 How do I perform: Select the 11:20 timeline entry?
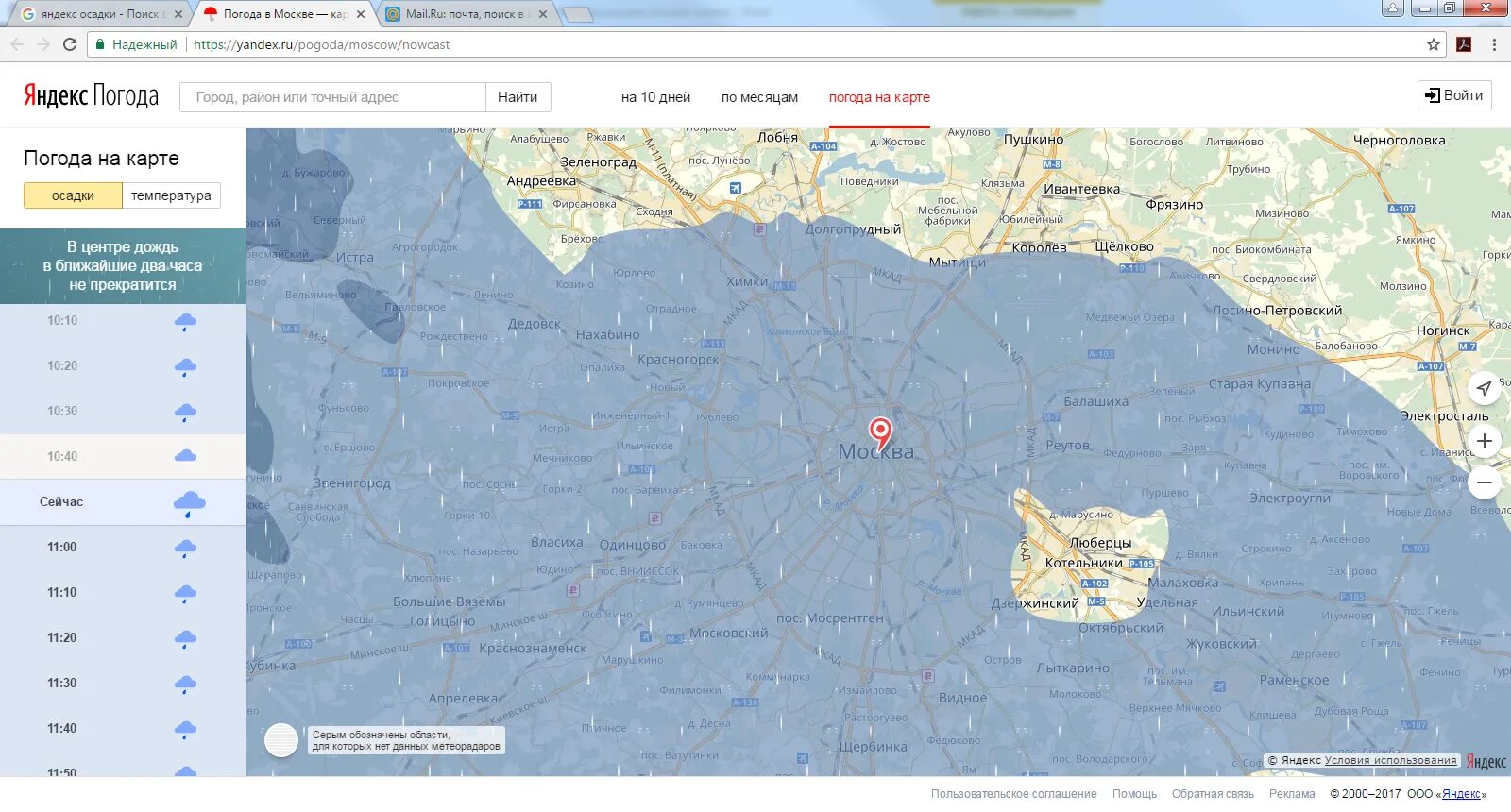pyautogui.click(x=123, y=638)
